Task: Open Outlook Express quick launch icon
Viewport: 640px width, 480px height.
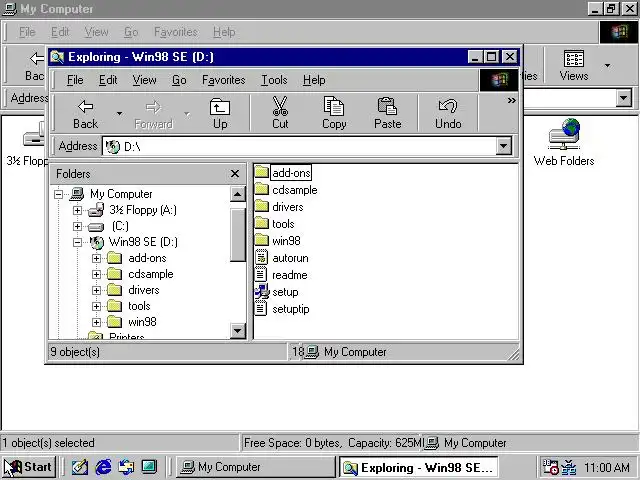Action: pyautogui.click(x=126, y=467)
